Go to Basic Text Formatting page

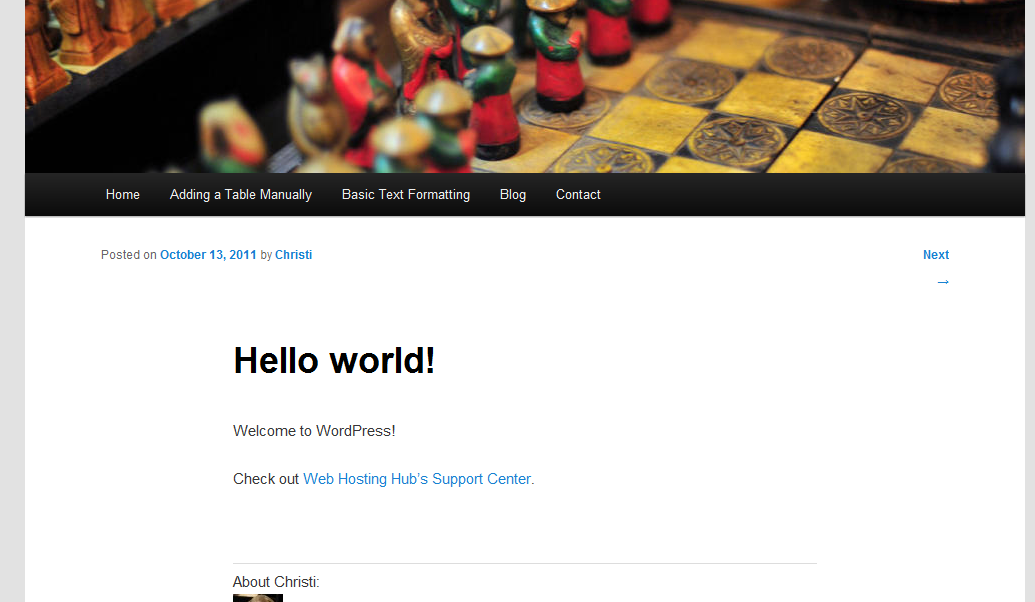pos(406,195)
